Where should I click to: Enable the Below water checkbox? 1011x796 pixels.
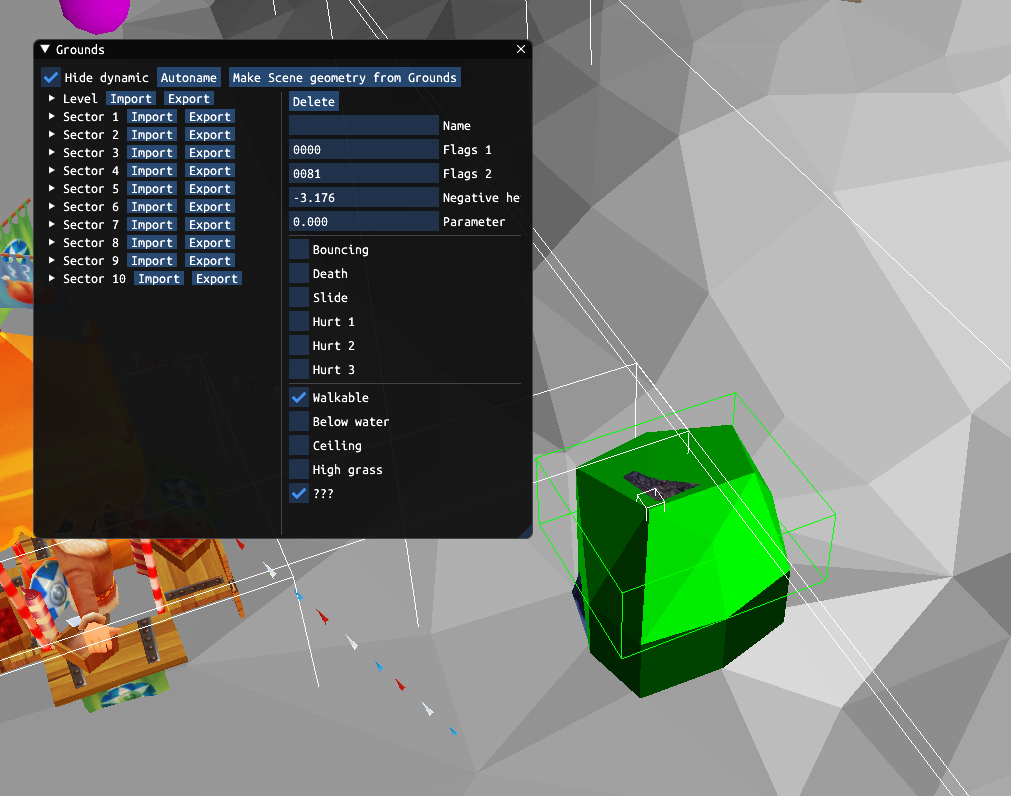[x=299, y=422]
